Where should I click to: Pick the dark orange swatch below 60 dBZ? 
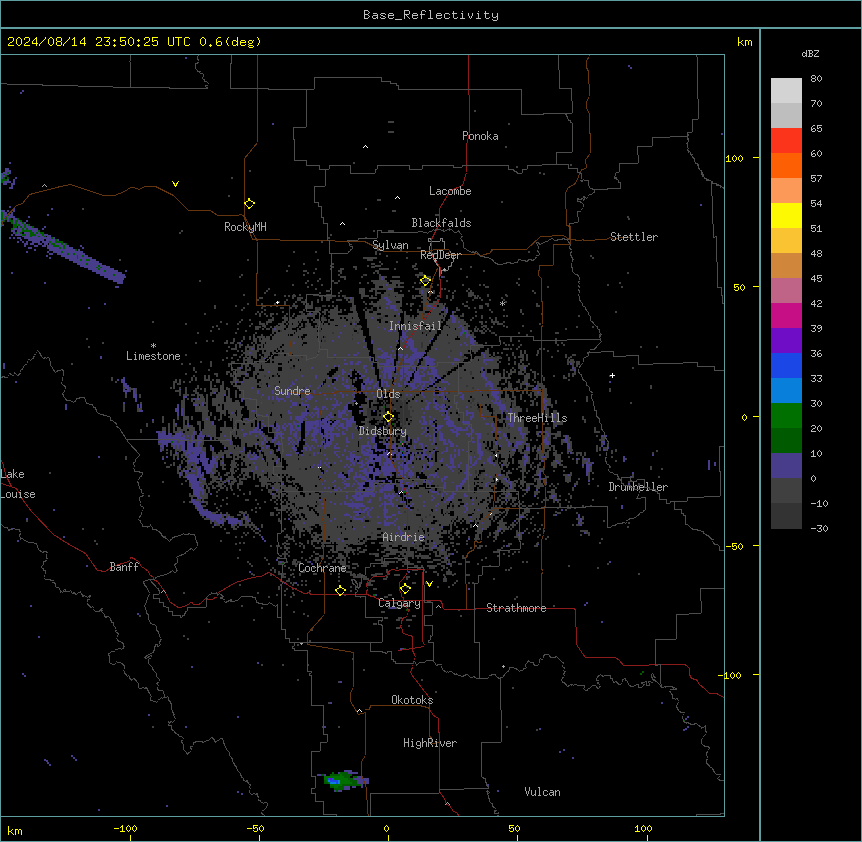tap(786, 165)
